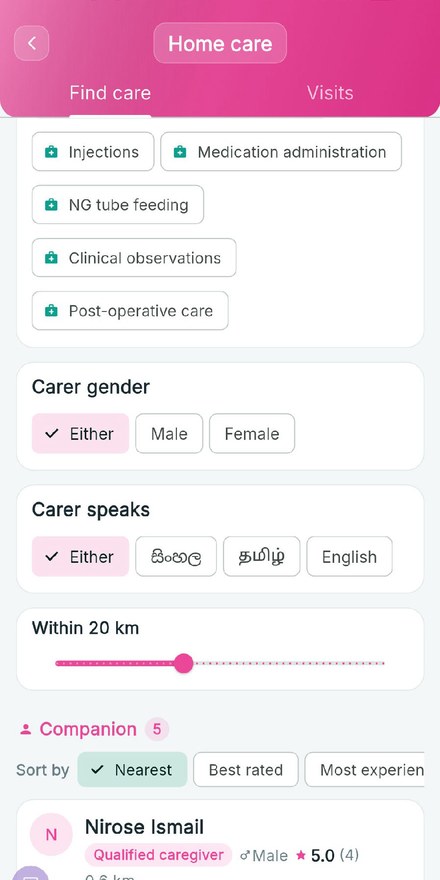Tap the NG tube feeding kit icon
The height and width of the screenshot is (880, 440).
pos(51,205)
